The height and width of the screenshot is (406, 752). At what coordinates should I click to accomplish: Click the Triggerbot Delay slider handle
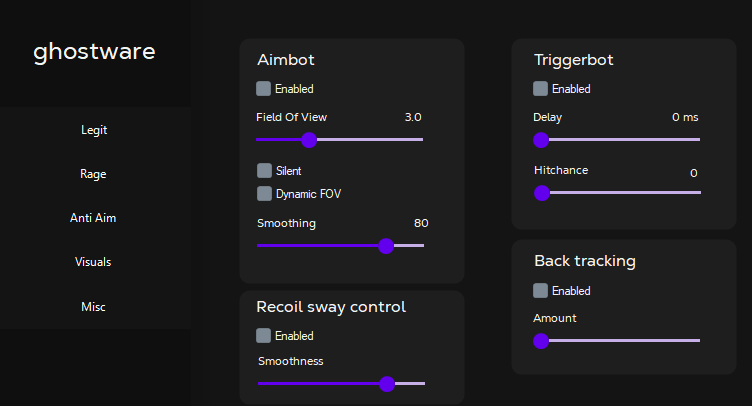coord(542,140)
